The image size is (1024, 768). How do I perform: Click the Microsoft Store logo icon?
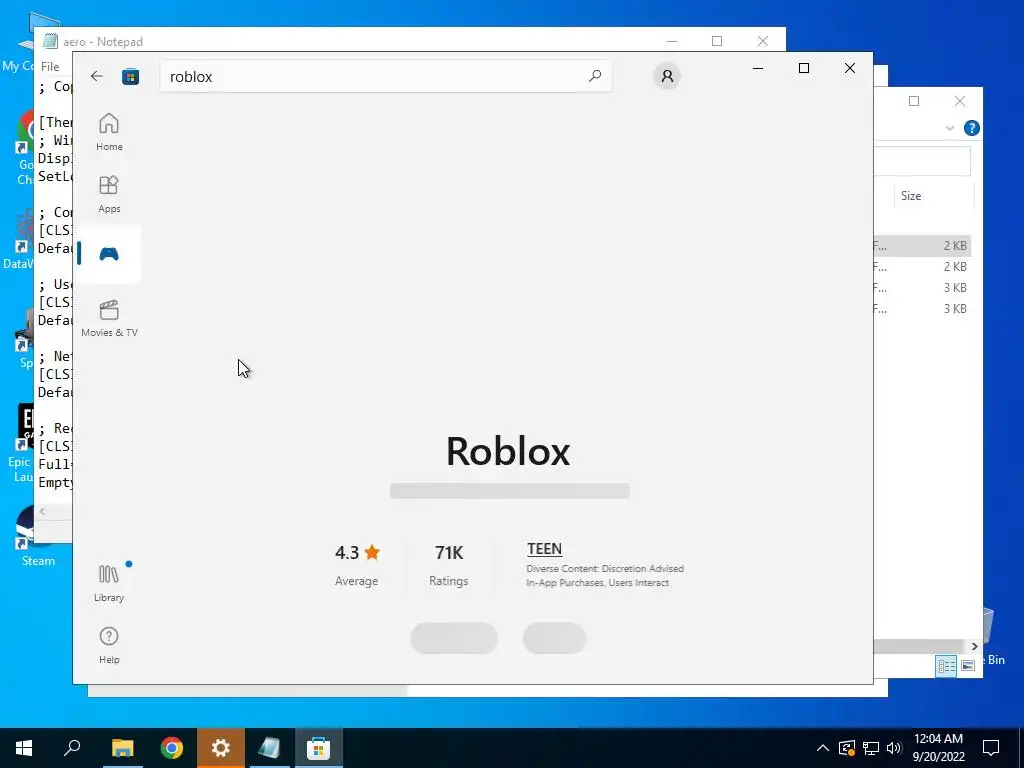coord(131,76)
